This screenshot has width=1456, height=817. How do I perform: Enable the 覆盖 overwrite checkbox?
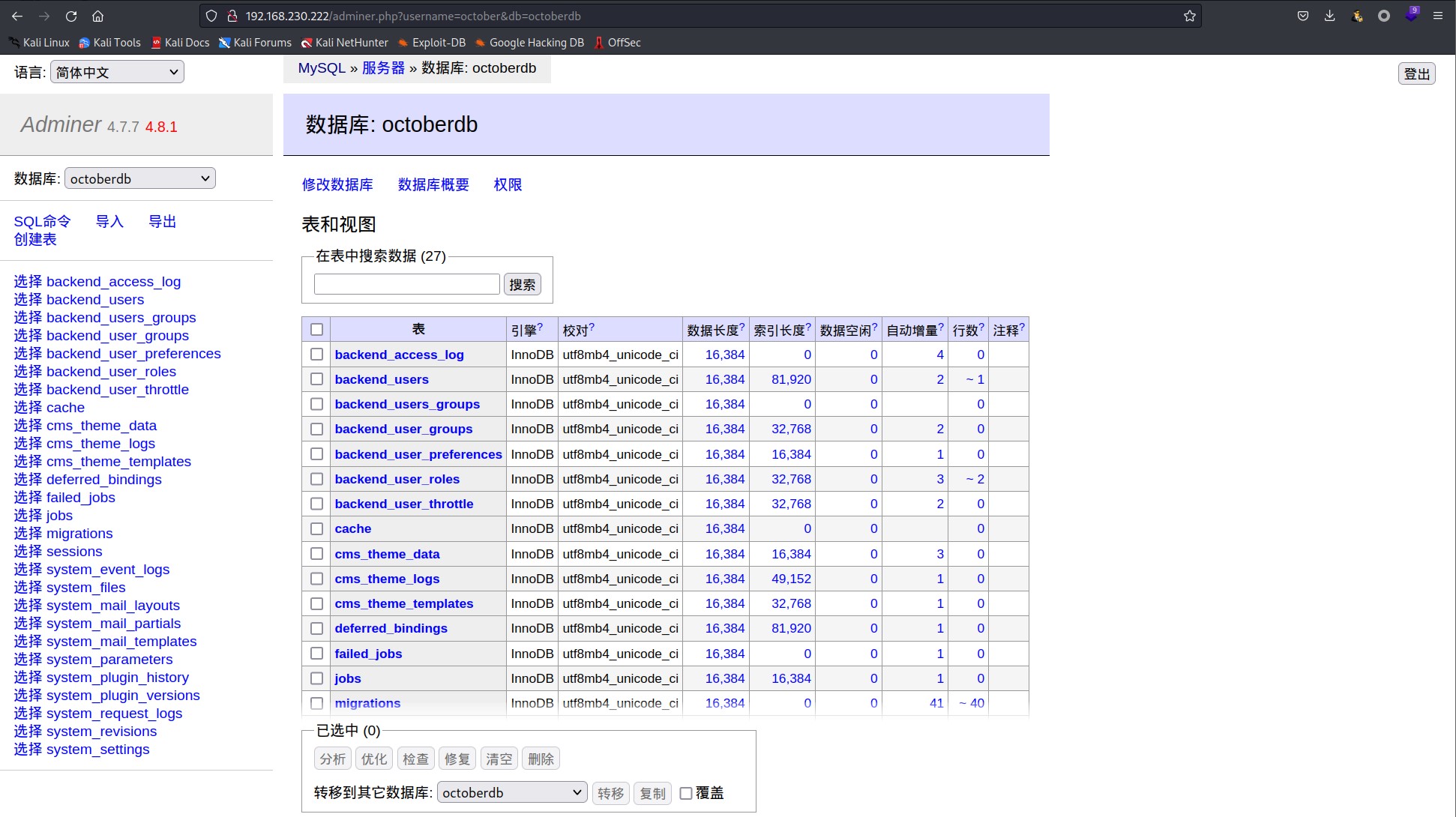click(685, 793)
